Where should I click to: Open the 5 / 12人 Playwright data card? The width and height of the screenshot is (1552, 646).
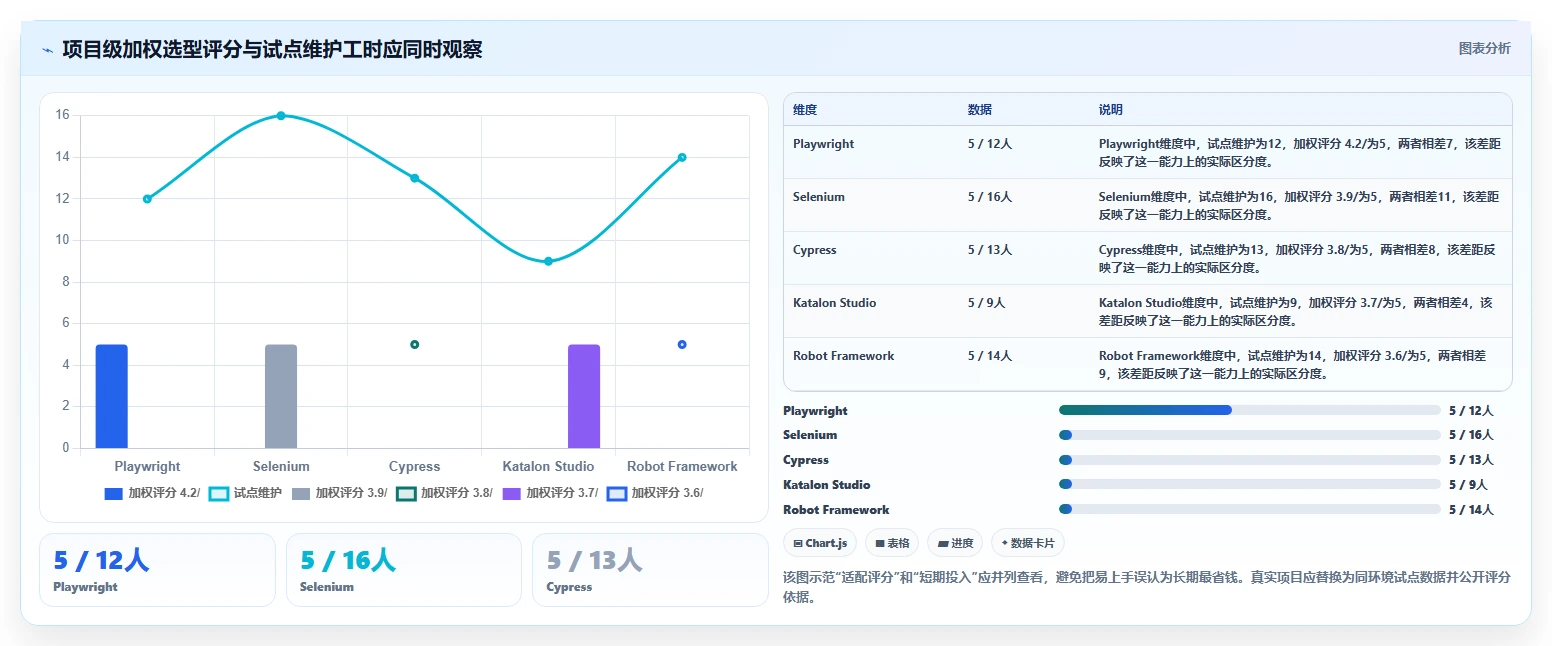point(157,570)
